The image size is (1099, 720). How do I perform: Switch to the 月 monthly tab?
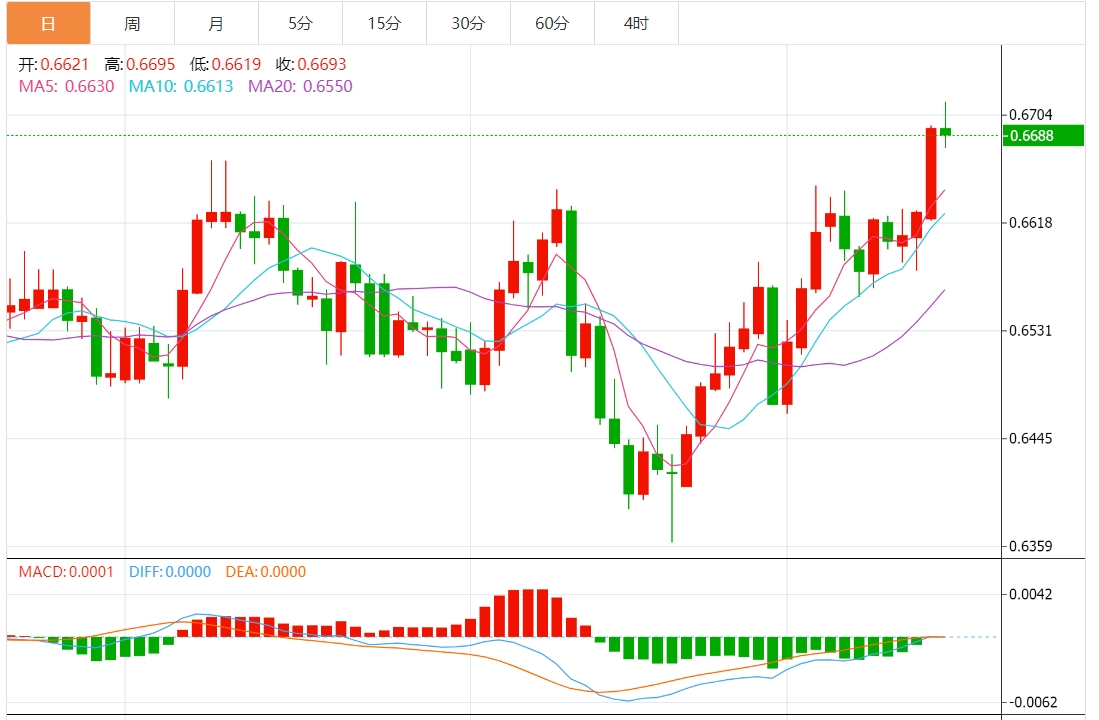click(x=217, y=23)
